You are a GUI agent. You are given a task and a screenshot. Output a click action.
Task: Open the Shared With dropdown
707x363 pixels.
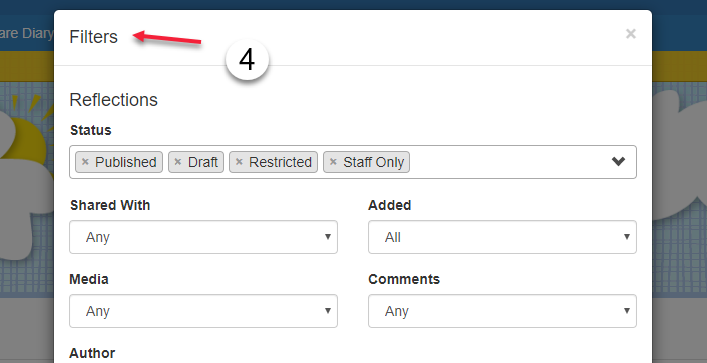pyautogui.click(x=203, y=237)
